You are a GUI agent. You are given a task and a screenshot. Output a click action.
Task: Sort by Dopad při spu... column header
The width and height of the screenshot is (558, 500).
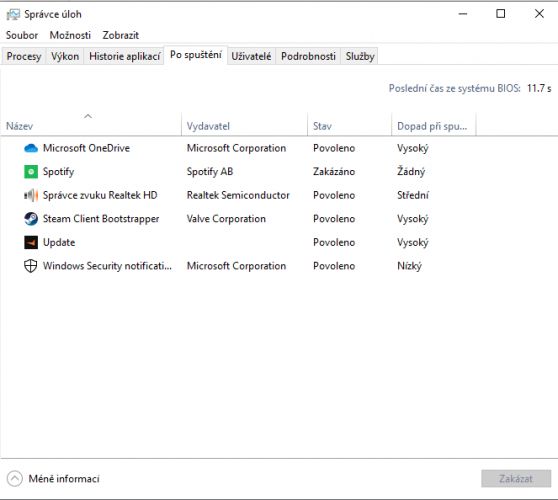[433, 124]
